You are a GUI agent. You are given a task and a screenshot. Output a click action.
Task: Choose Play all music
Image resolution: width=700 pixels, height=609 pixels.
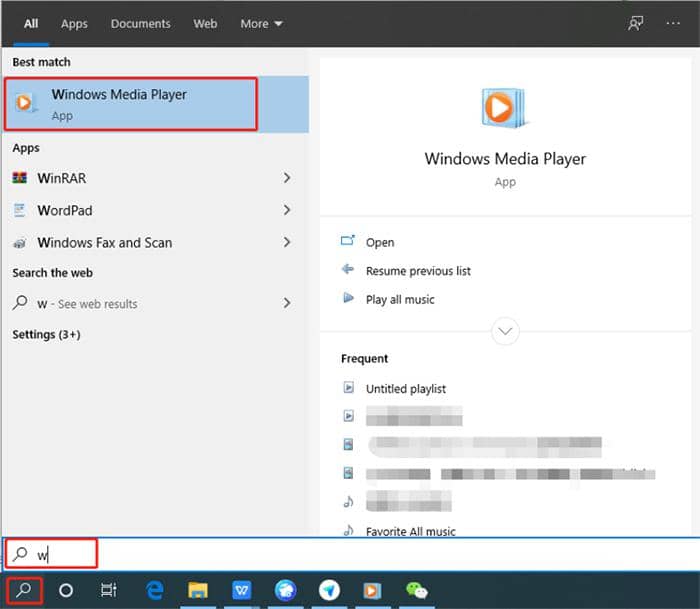[400, 300]
